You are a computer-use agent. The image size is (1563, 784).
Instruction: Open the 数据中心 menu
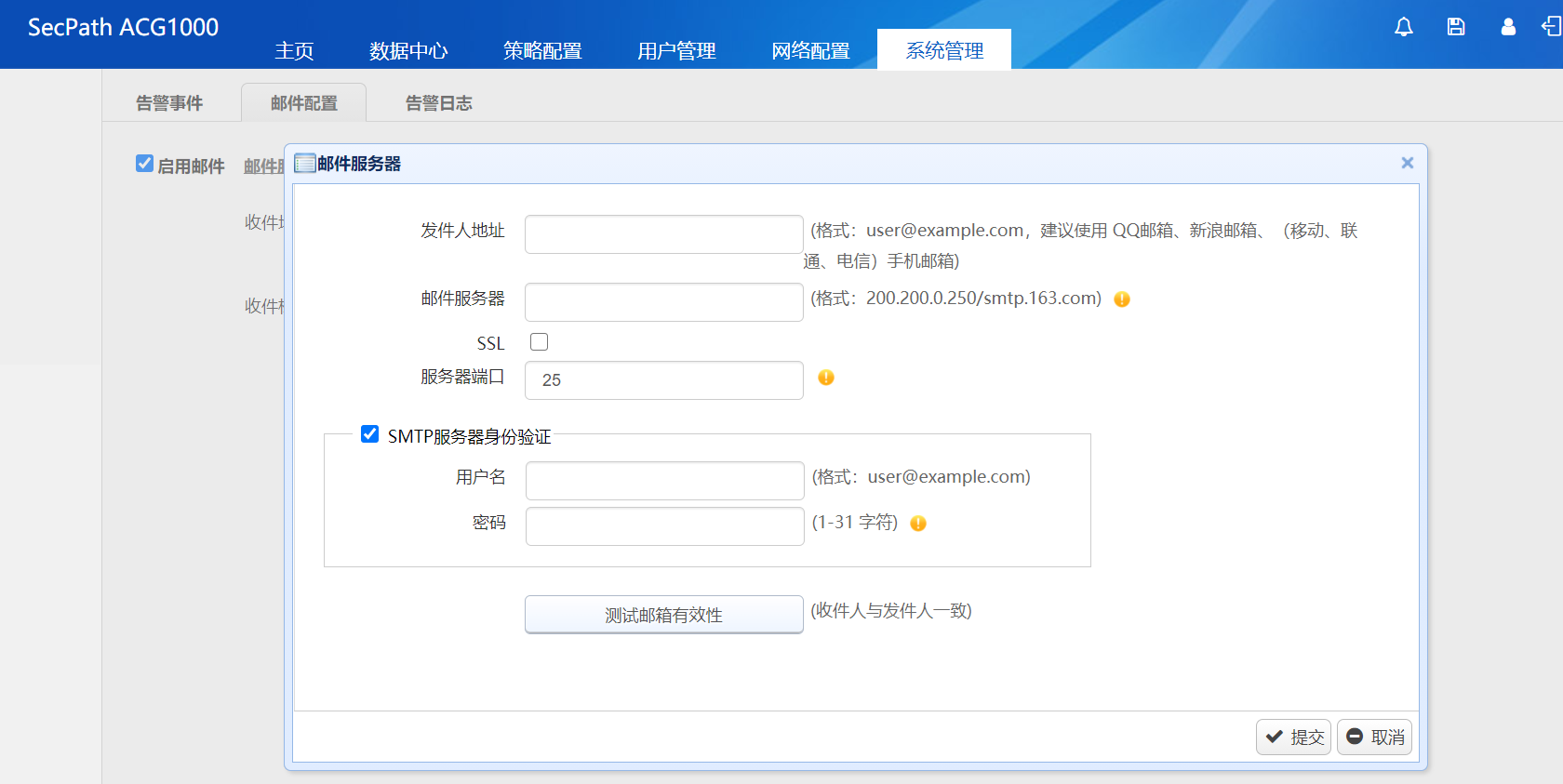coord(408,51)
